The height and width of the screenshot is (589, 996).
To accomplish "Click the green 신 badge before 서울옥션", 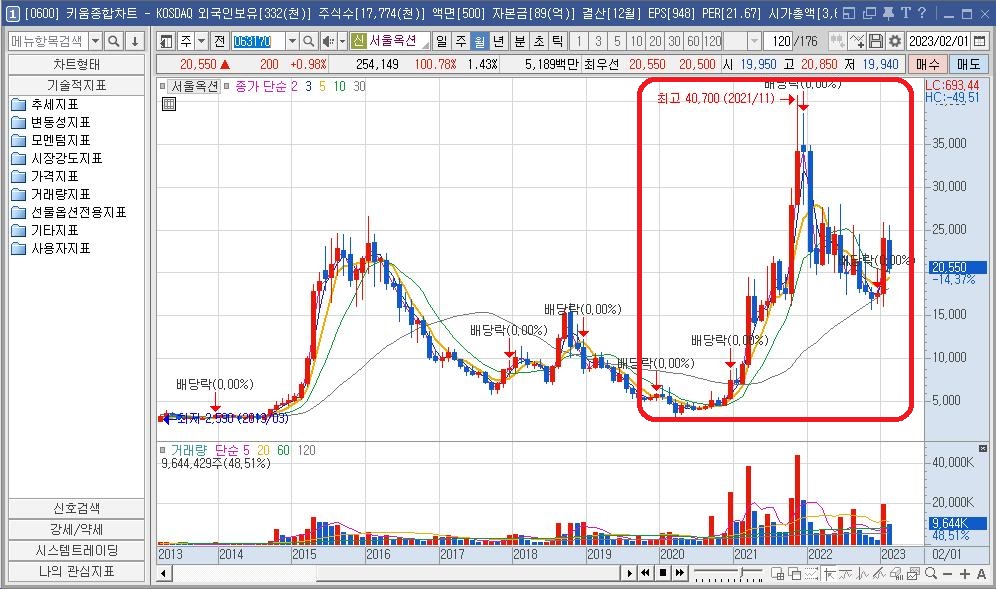I will click(358, 41).
